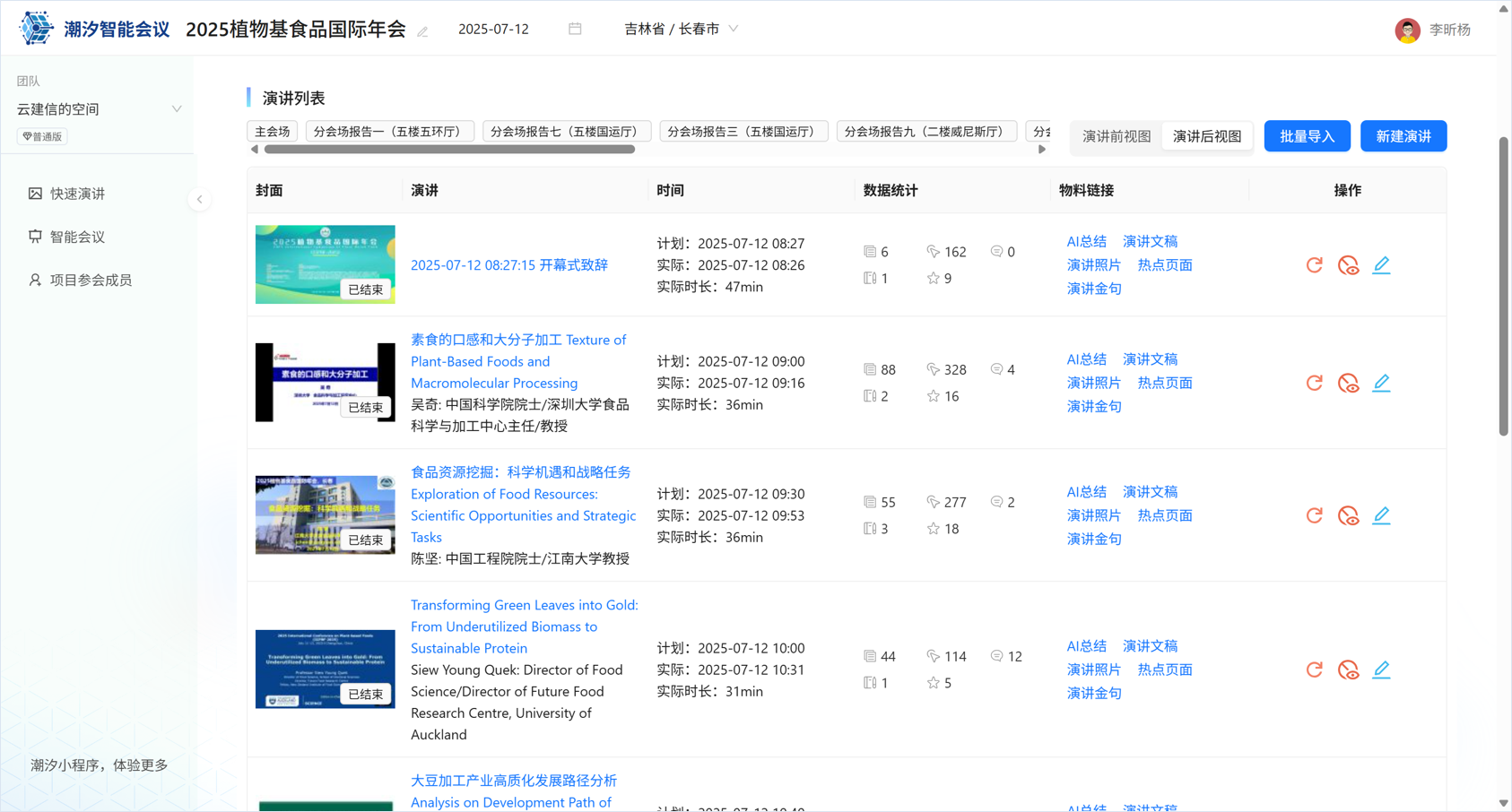Collapse the 云建信的空间 section

176,108
